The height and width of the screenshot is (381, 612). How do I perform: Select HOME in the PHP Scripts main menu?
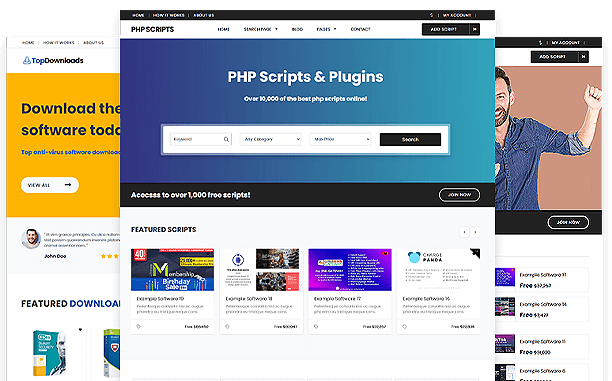[x=224, y=29]
